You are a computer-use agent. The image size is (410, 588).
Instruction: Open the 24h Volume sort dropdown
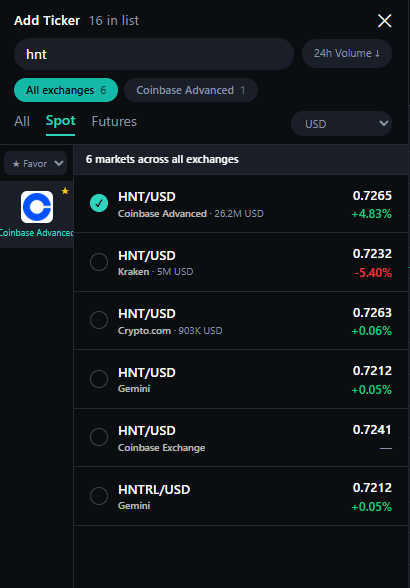[347, 54]
